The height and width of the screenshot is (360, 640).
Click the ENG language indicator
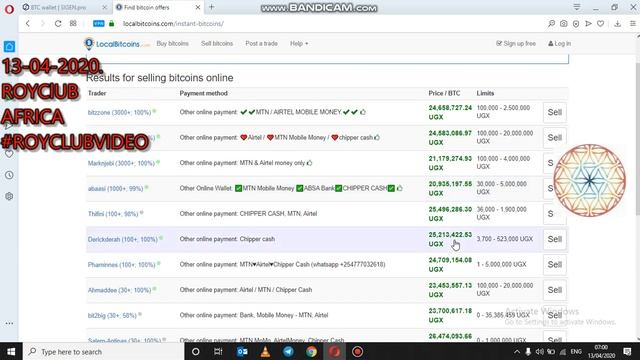coord(576,351)
